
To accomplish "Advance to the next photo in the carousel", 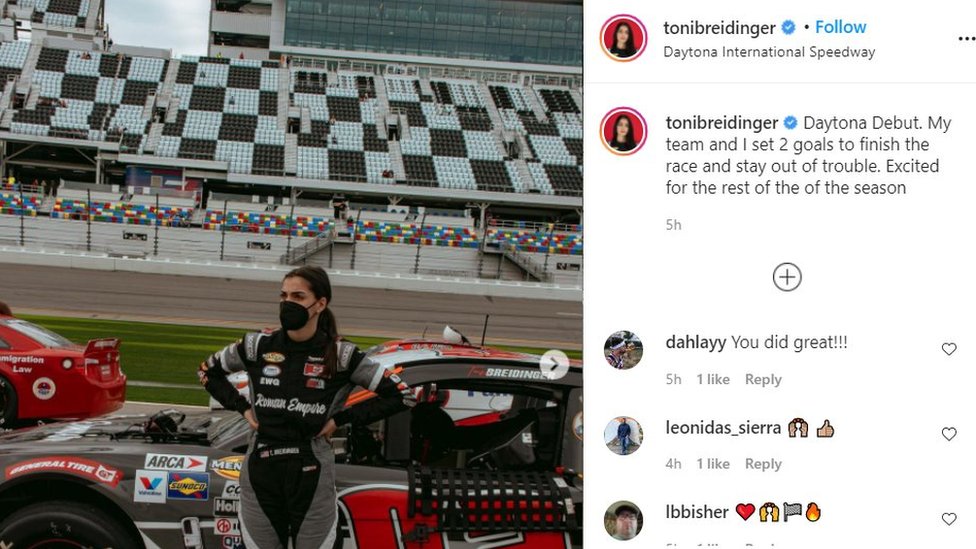I will click(x=553, y=364).
